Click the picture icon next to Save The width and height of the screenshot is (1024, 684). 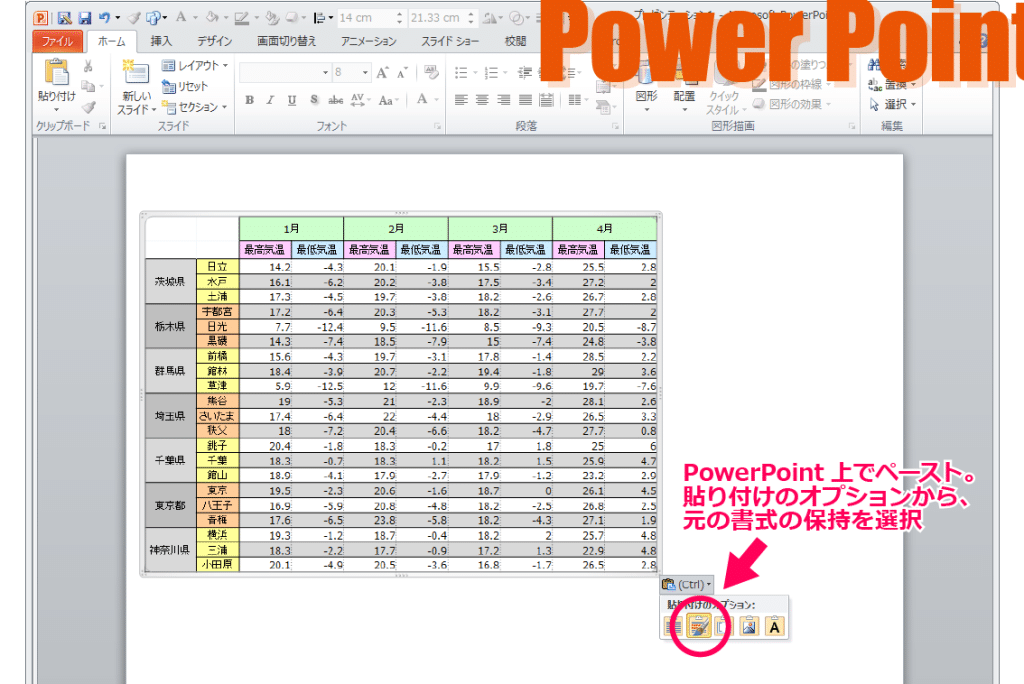[65, 18]
